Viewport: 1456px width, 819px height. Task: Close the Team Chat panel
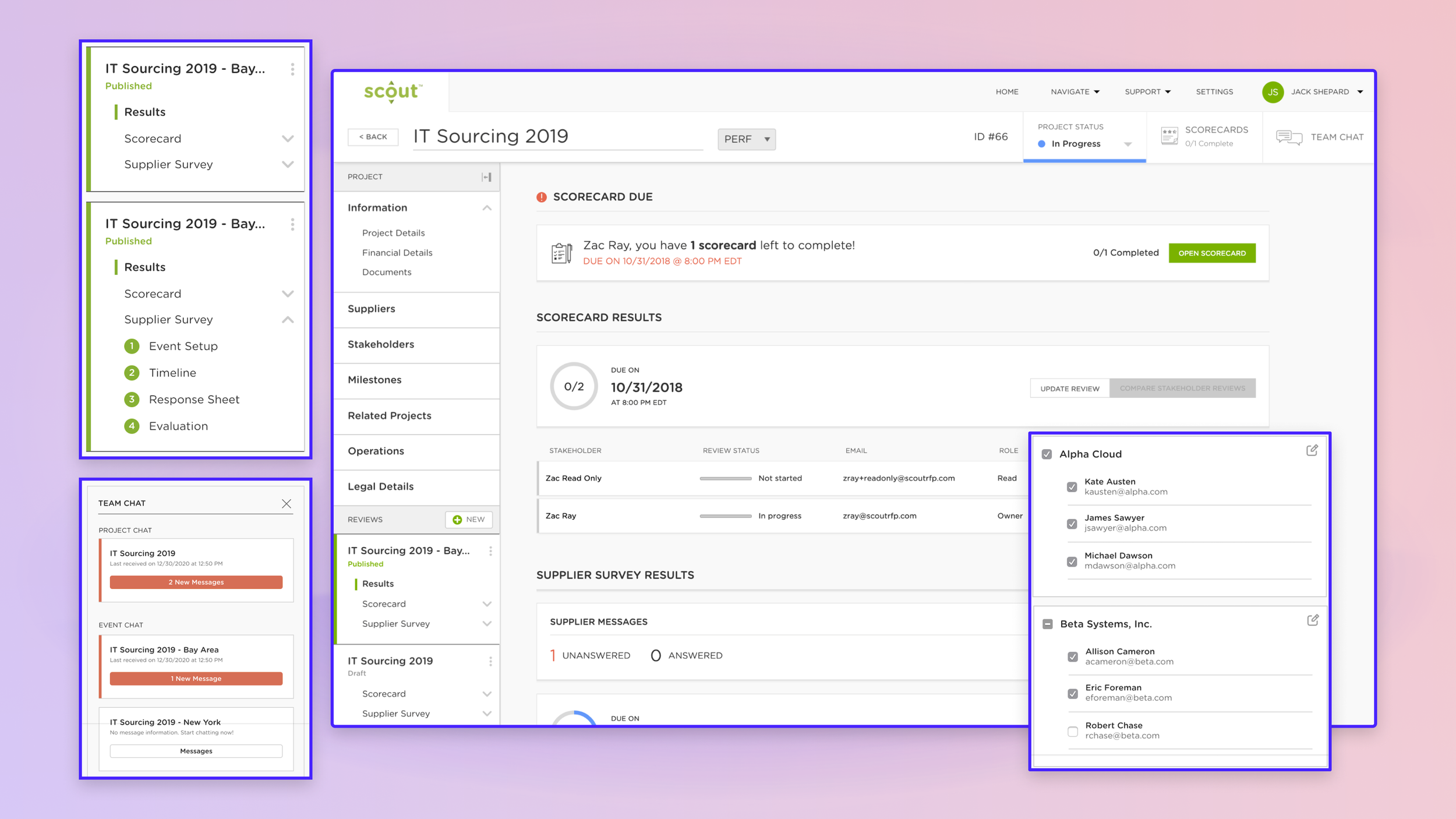coord(286,503)
